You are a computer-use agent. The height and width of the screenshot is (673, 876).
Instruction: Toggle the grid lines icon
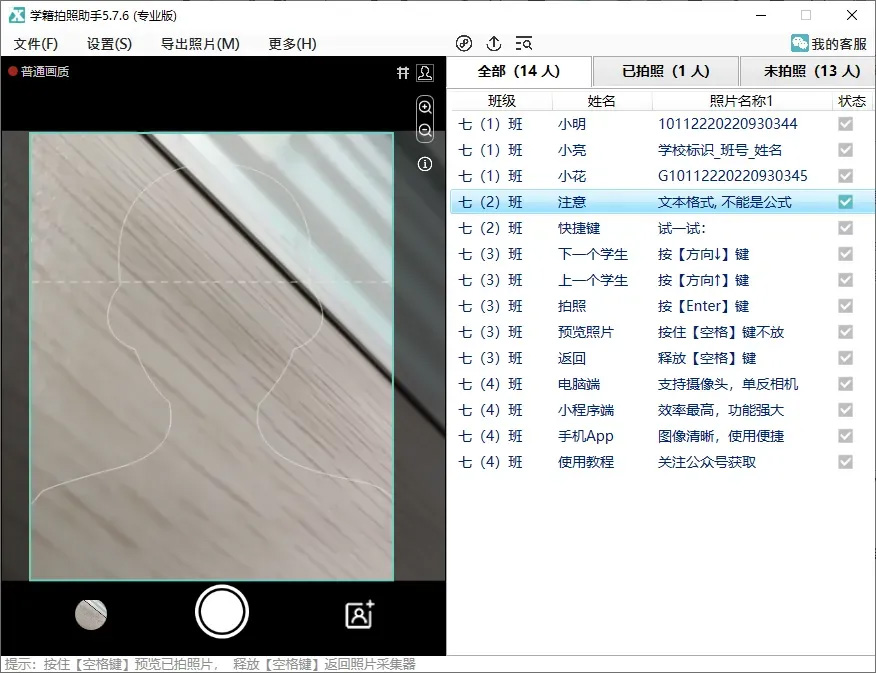(x=403, y=72)
